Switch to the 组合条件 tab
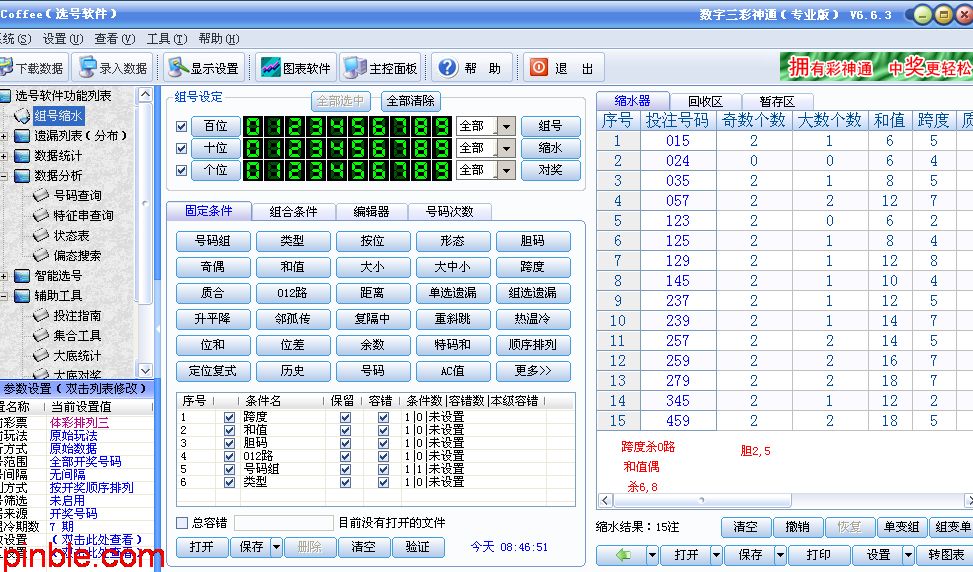973x572 pixels. click(294, 212)
